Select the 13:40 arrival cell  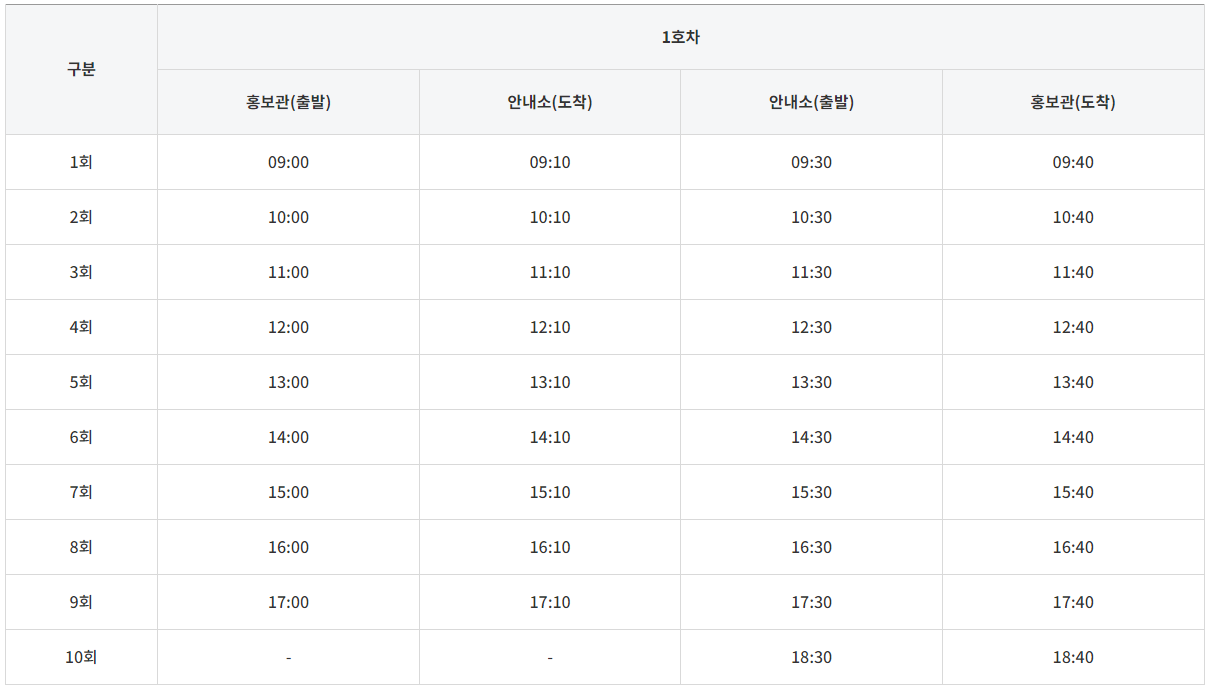click(1075, 382)
